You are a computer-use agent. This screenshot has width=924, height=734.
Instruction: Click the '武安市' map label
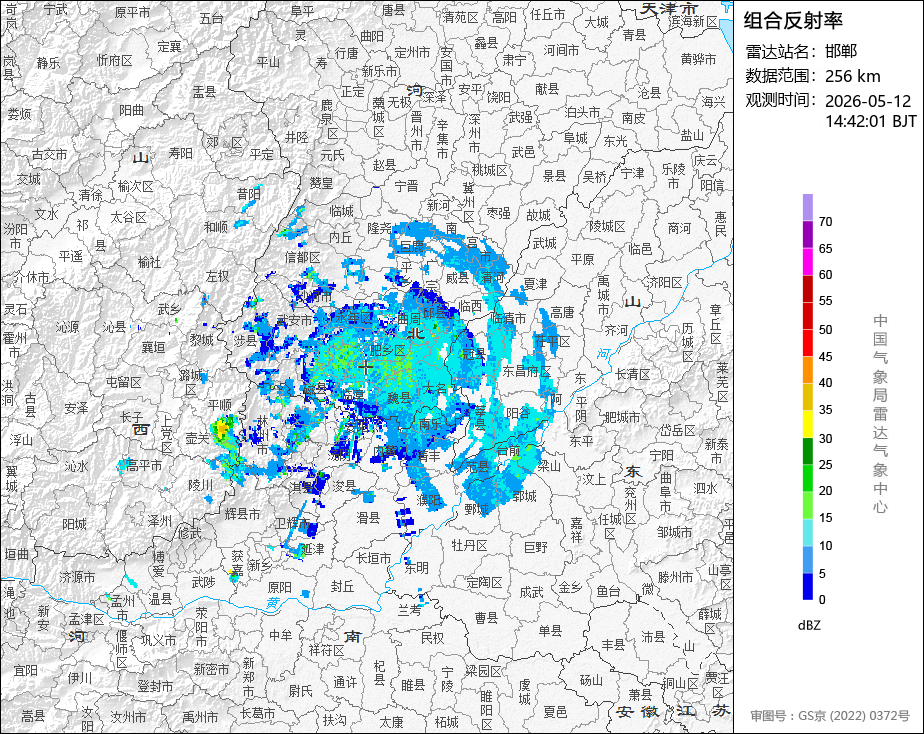pyautogui.click(x=295, y=320)
